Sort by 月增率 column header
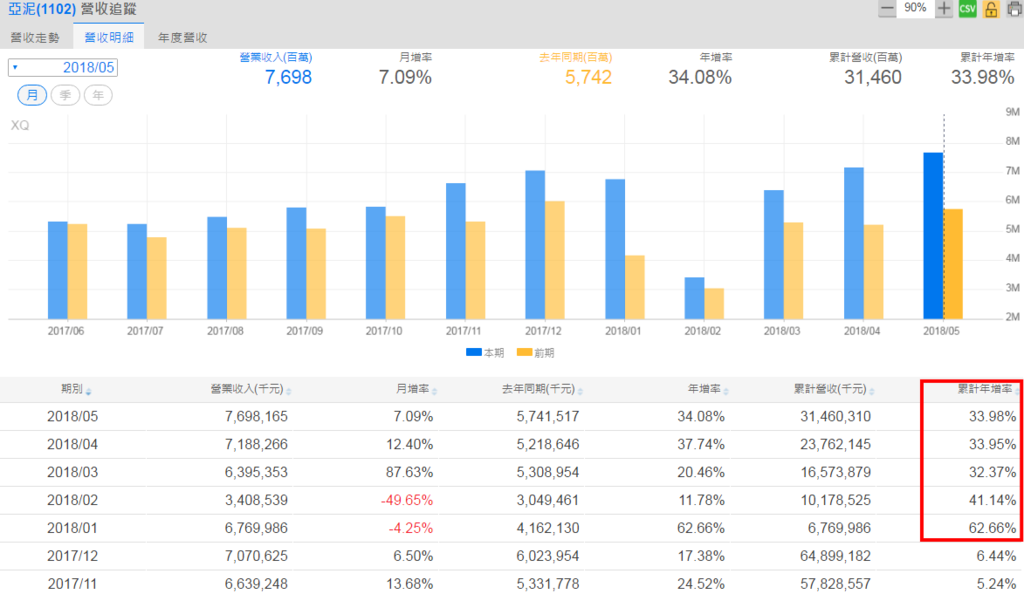Screen dimensions: 1024x594 click(x=416, y=389)
